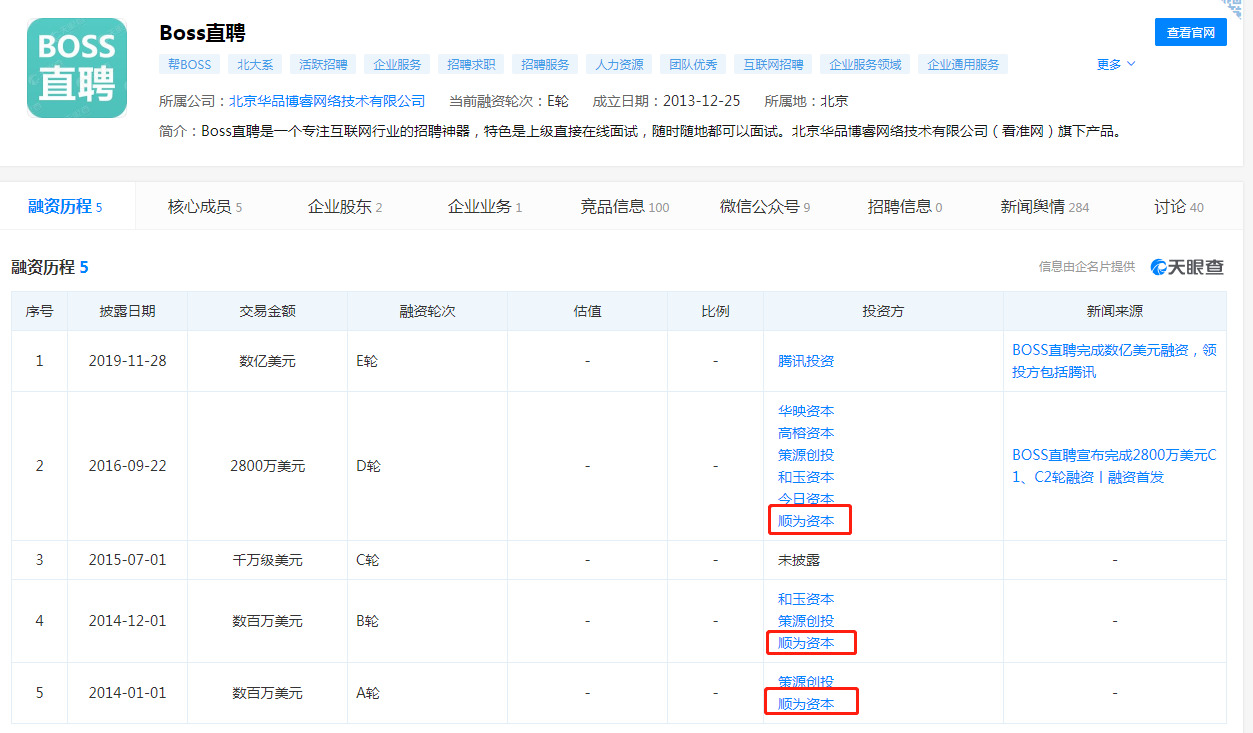Click 顺为资本 in the D轮 row
The width and height of the screenshot is (1253, 733).
(x=806, y=521)
